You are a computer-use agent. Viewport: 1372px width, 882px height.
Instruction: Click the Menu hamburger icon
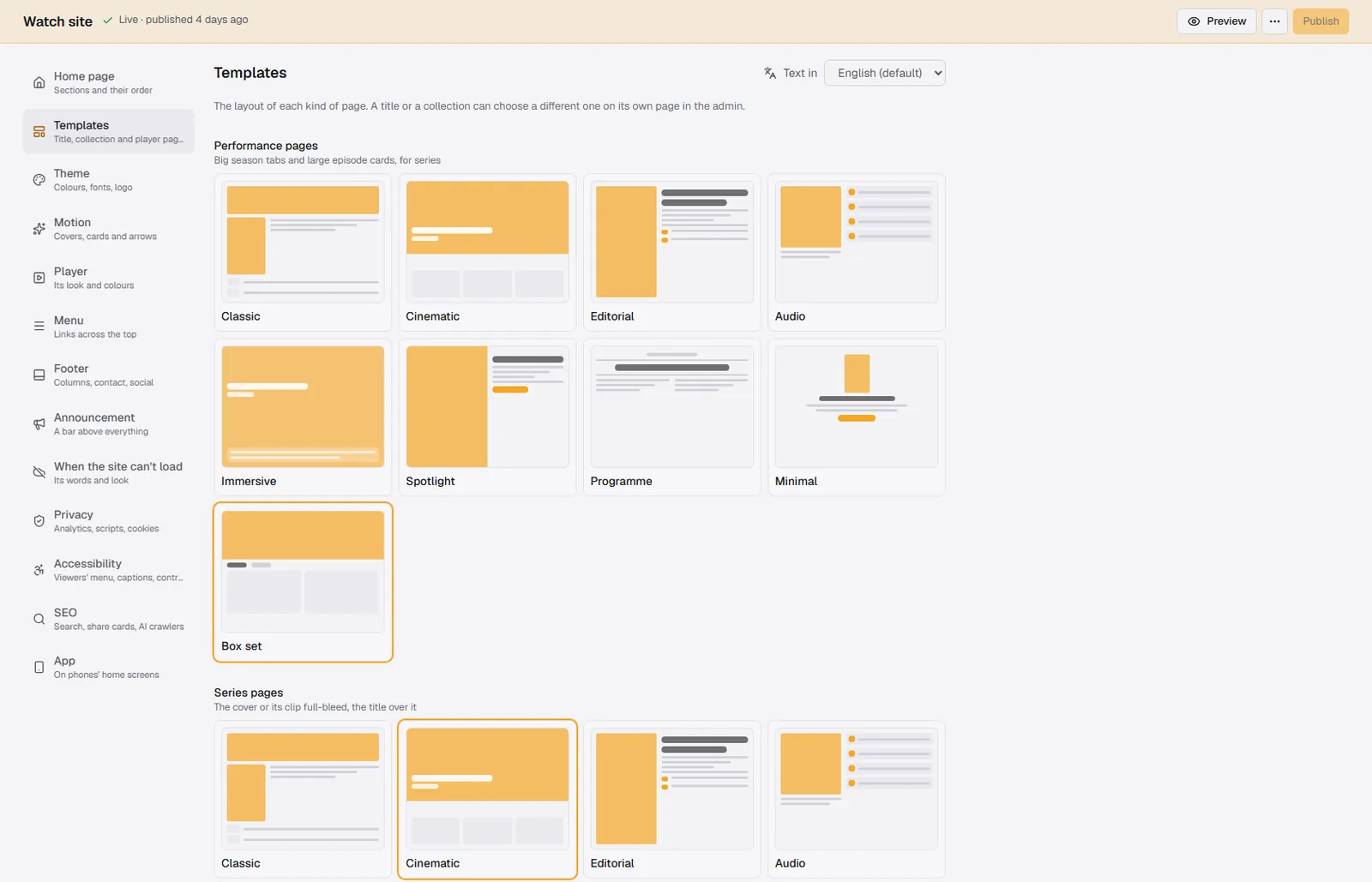[x=39, y=327]
